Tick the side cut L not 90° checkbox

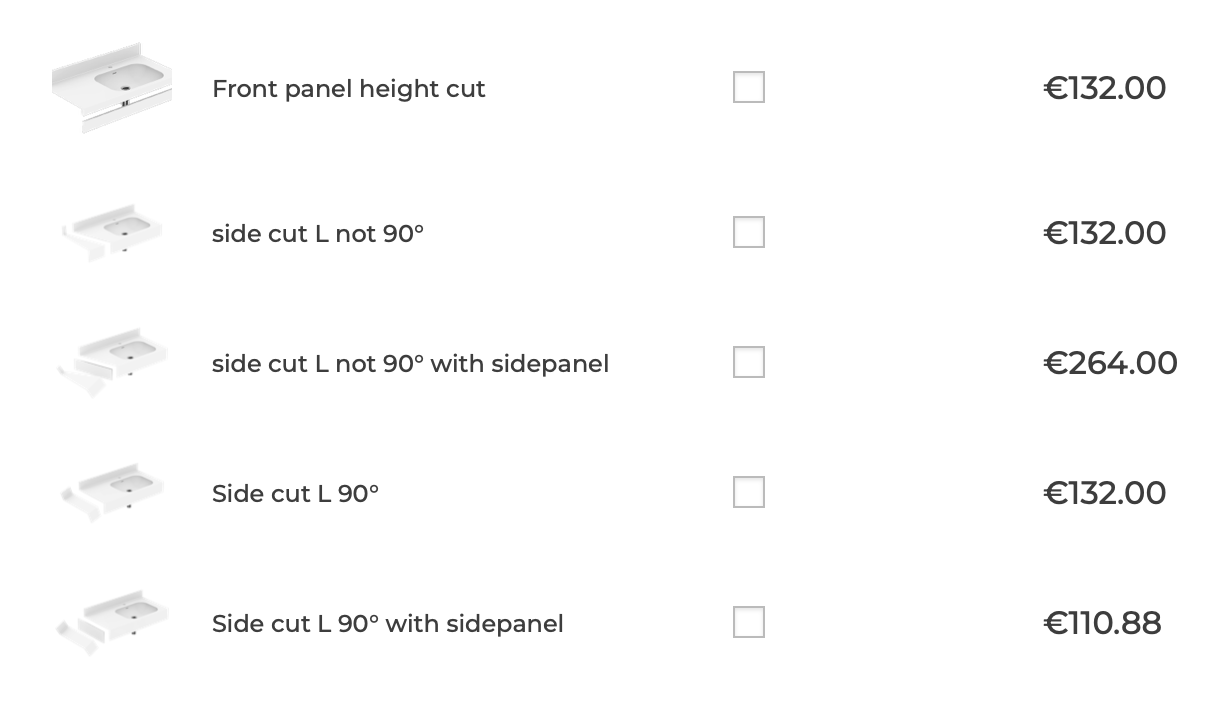click(749, 232)
